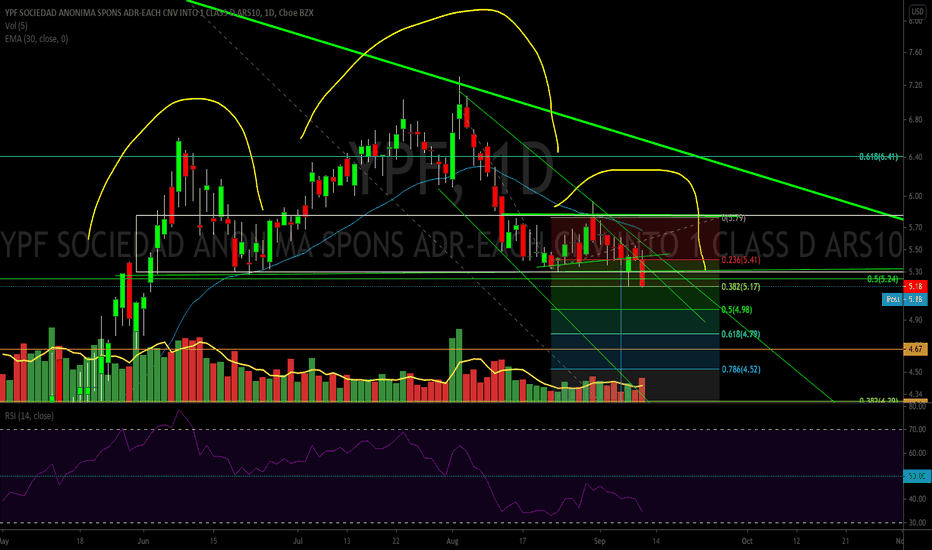The height and width of the screenshot is (550, 932).
Task: Click the Aug label on the time axis
Action: (452, 541)
